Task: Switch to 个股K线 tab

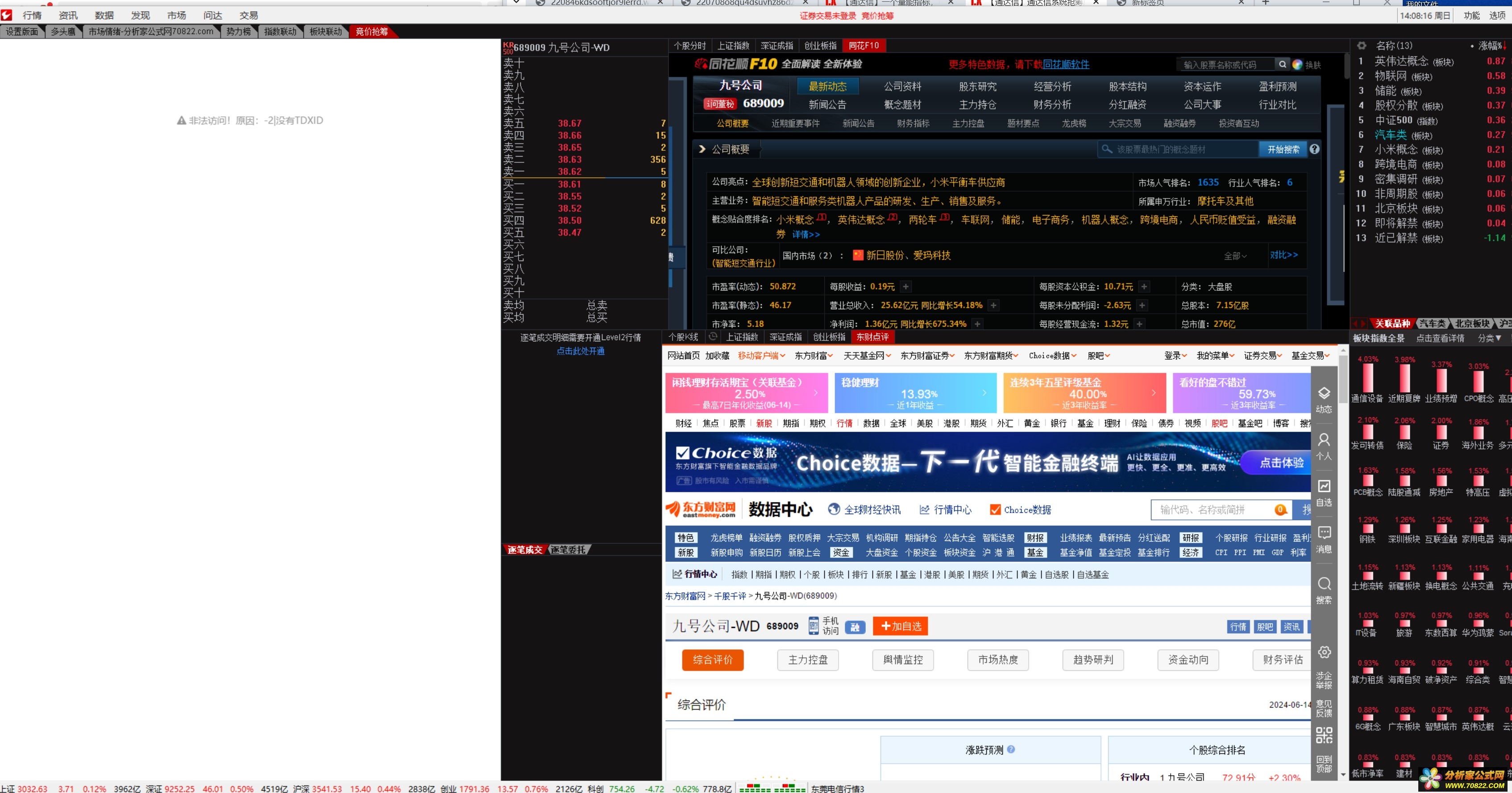Action: coord(683,337)
